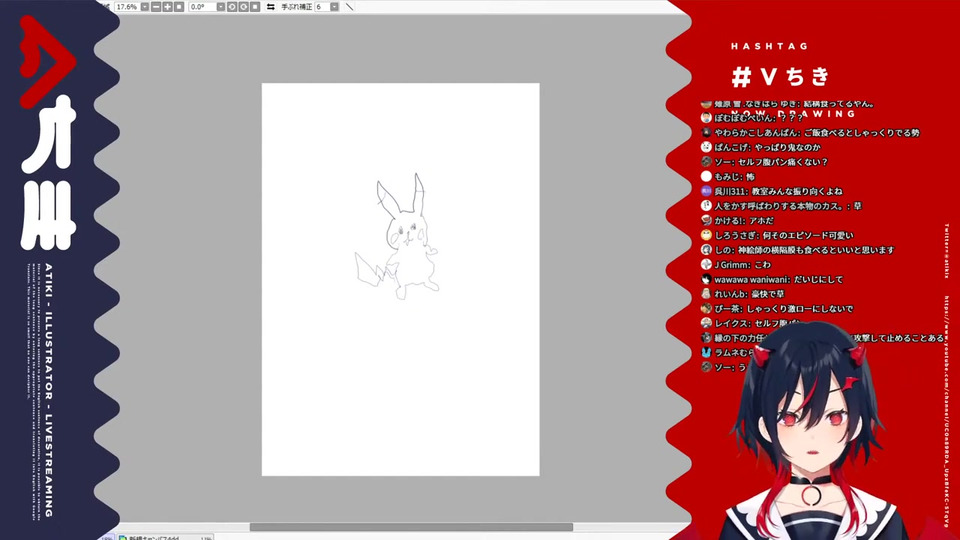Viewport: 960px width, 540px height.
Task: Click the stabilizer value field showing 6
Action: point(322,7)
